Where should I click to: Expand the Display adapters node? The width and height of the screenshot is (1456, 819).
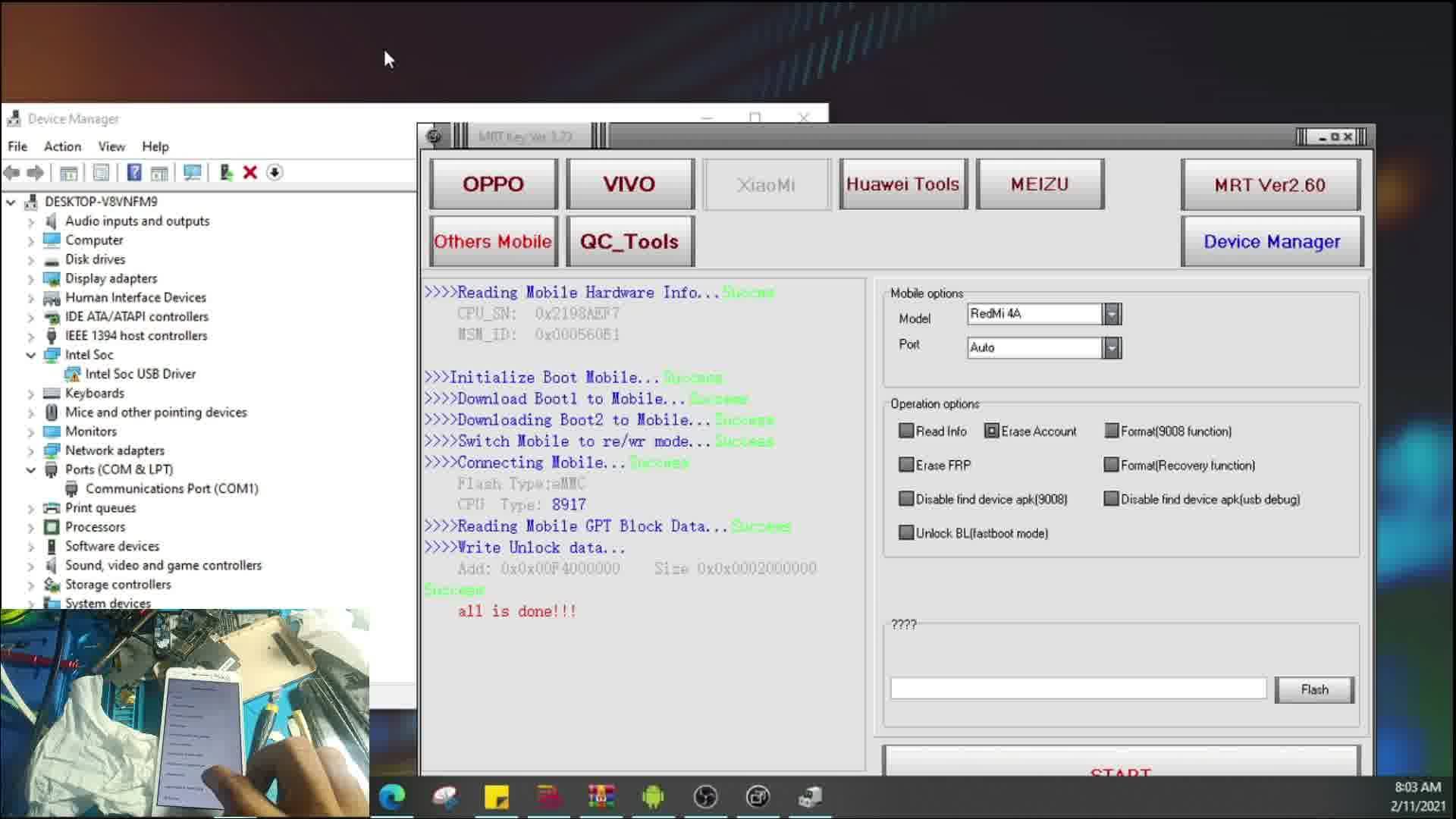click(30, 278)
